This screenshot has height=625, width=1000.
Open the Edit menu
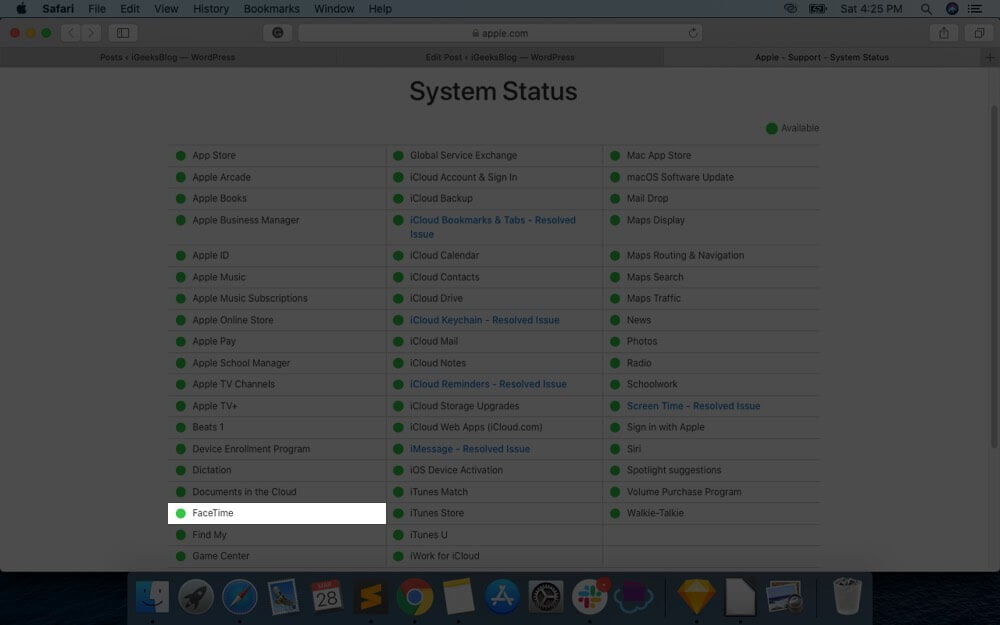tap(130, 9)
